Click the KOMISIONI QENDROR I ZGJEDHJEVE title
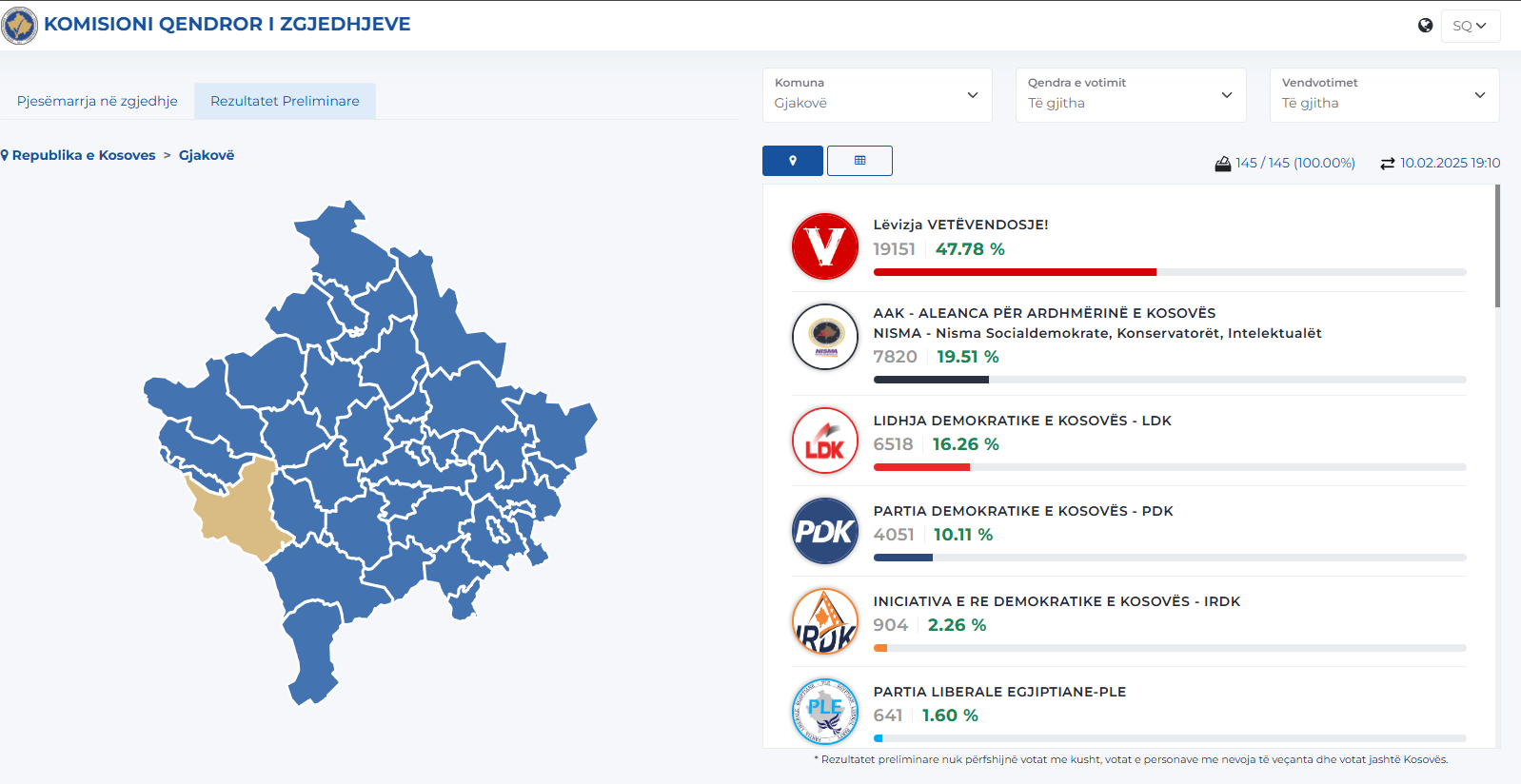Viewport: 1521px width, 784px height. coord(227,25)
